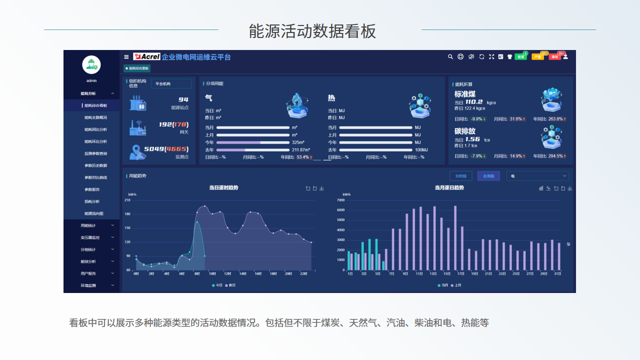Click the 碳排放 molecule illustration icon
Screen dimensions: 640x360
(551, 137)
